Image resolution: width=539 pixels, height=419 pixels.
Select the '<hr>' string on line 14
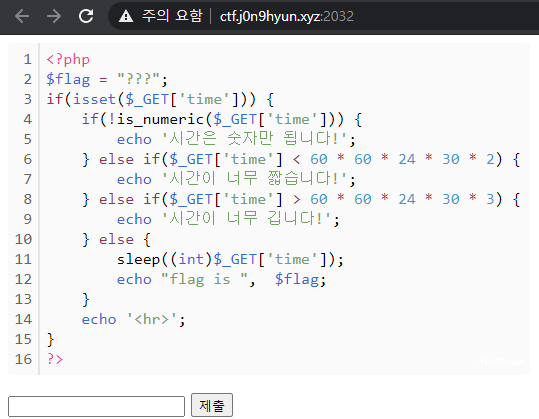[152, 319]
